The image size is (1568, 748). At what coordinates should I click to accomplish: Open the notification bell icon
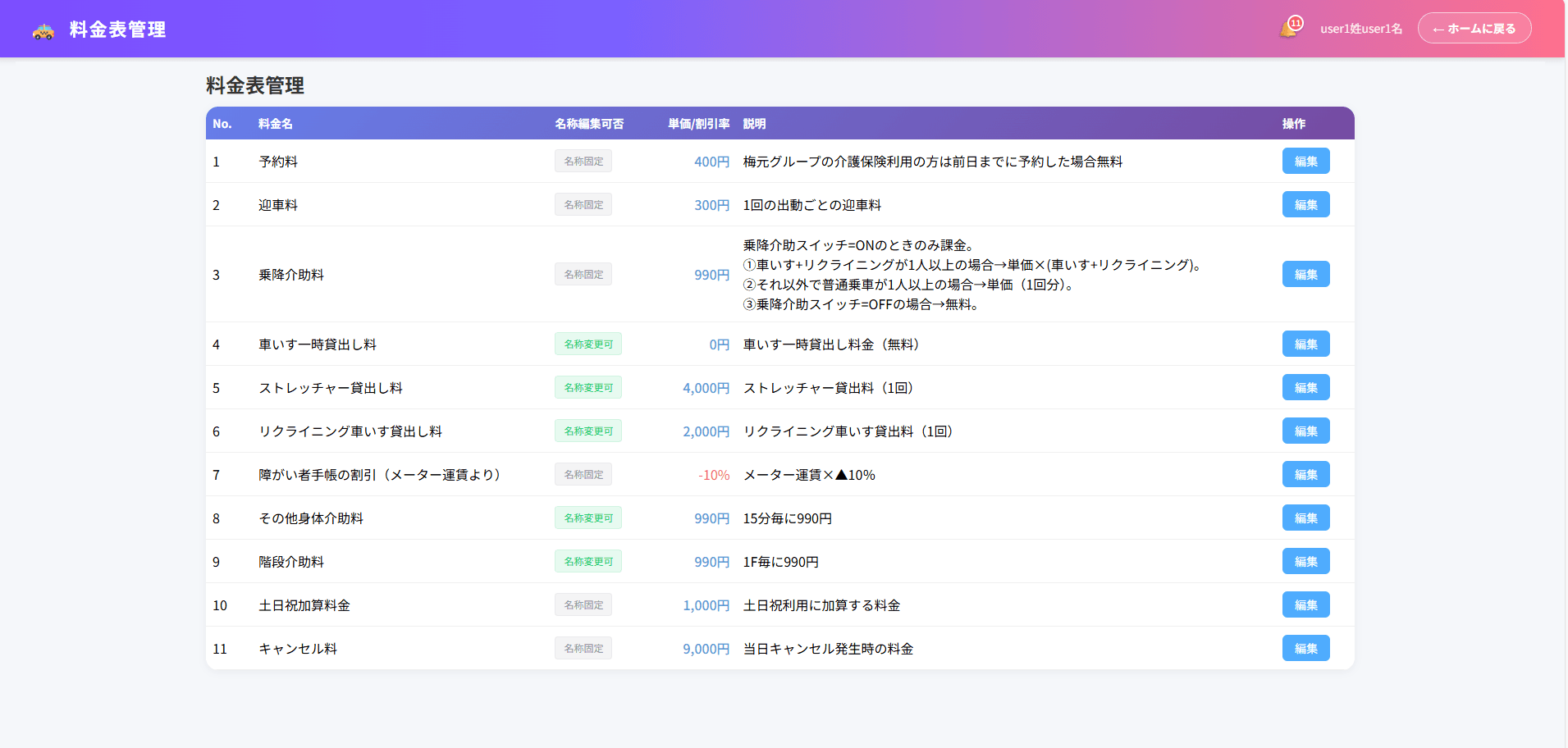(1289, 29)
